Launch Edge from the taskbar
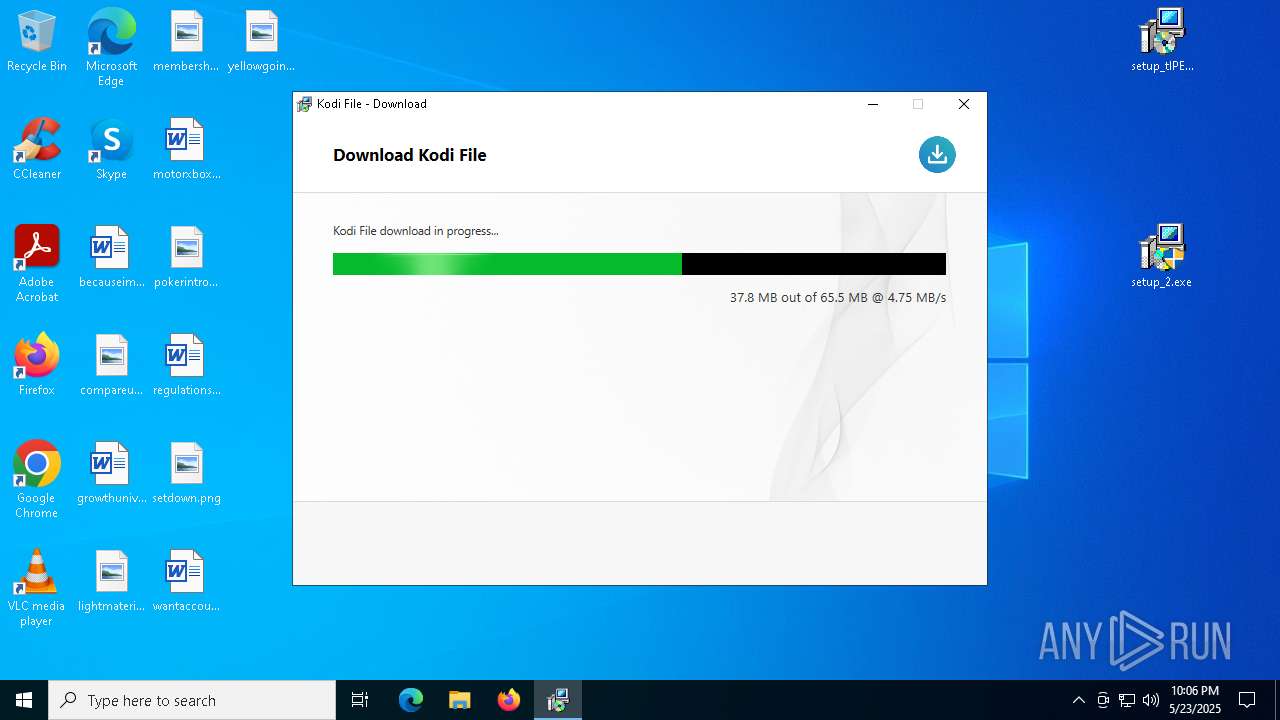This screenshot has height=720, width=1280. tap(411, 700)
